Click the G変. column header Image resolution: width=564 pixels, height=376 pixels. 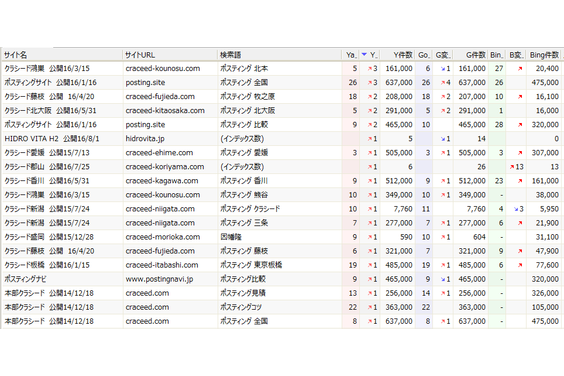pos(443,55)
